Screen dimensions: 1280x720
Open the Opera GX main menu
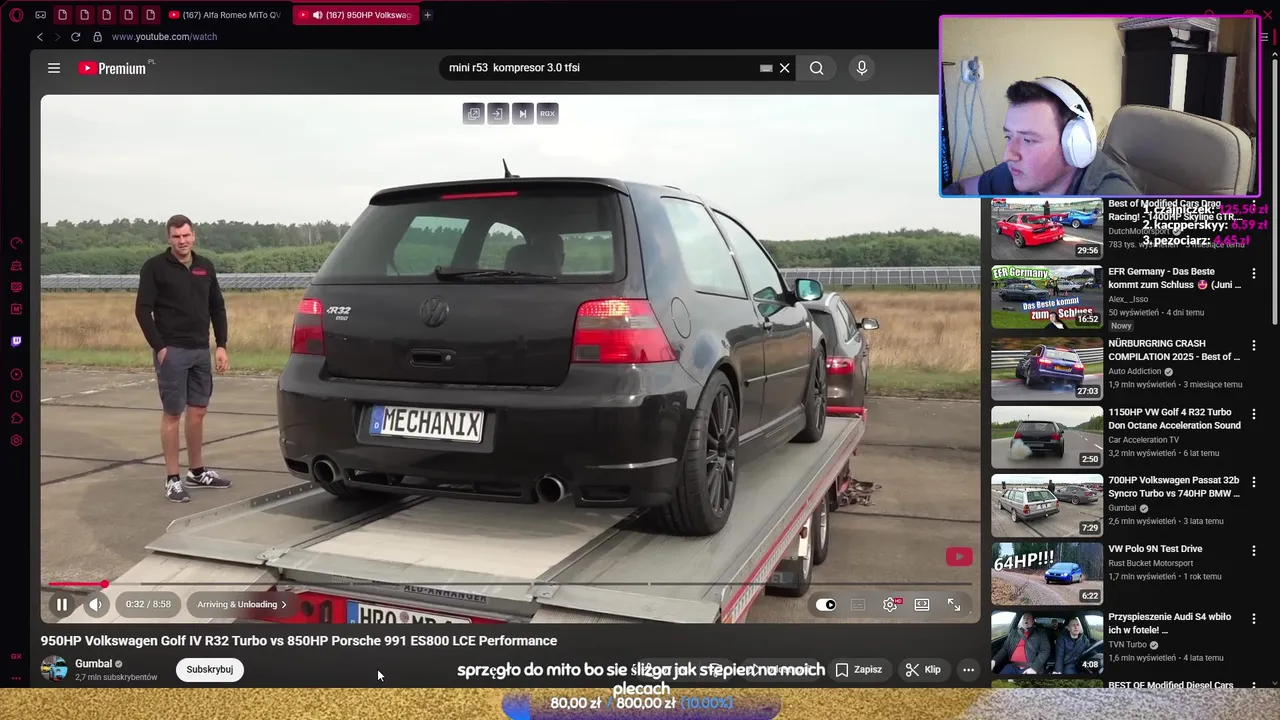pyautogui.click(x=16, y=15)
